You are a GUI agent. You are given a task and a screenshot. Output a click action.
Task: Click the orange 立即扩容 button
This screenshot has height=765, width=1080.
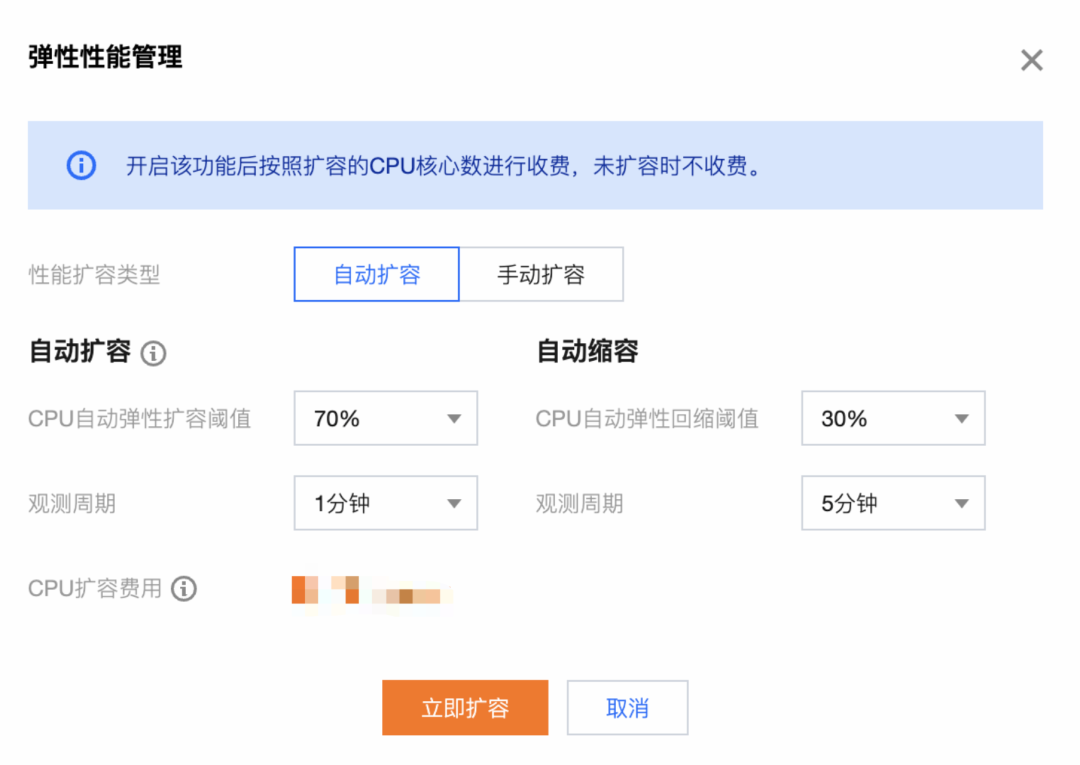click(465, 708)
